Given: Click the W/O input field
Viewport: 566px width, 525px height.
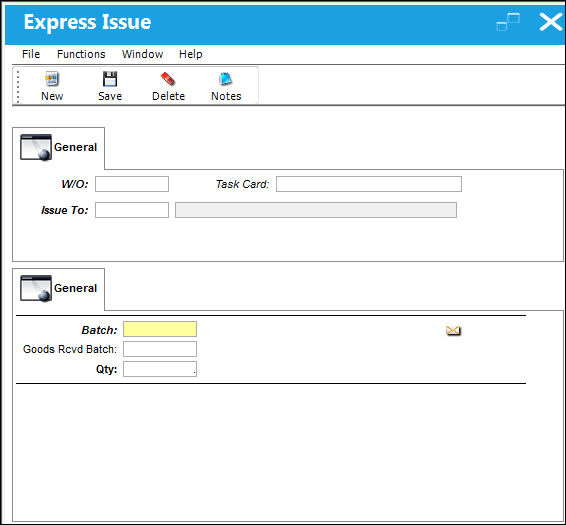Looking at the screenshot, I should pyautogui.click(x=132, y=184).
